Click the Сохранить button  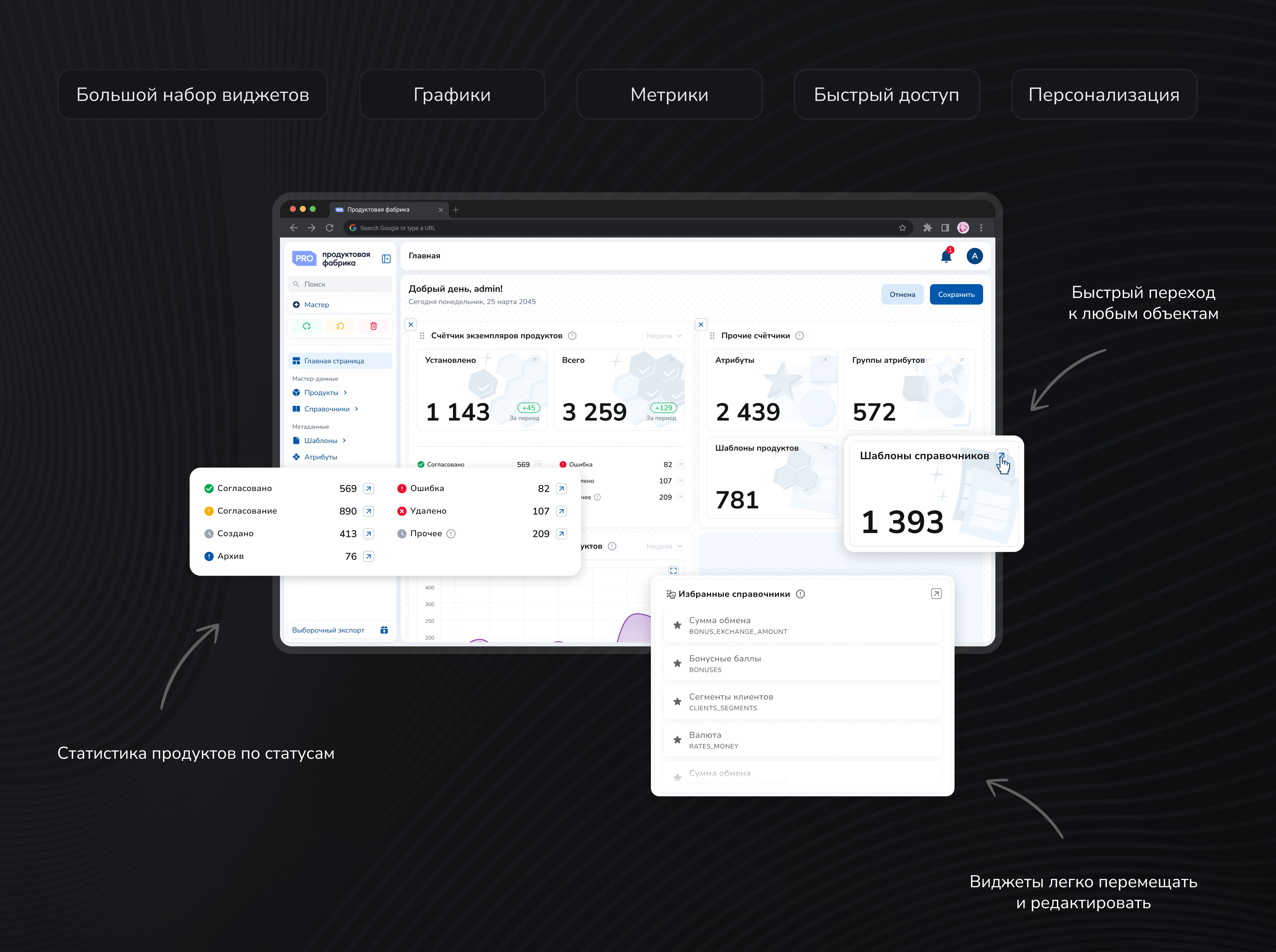pyautogui.click(x=955, y=294)
